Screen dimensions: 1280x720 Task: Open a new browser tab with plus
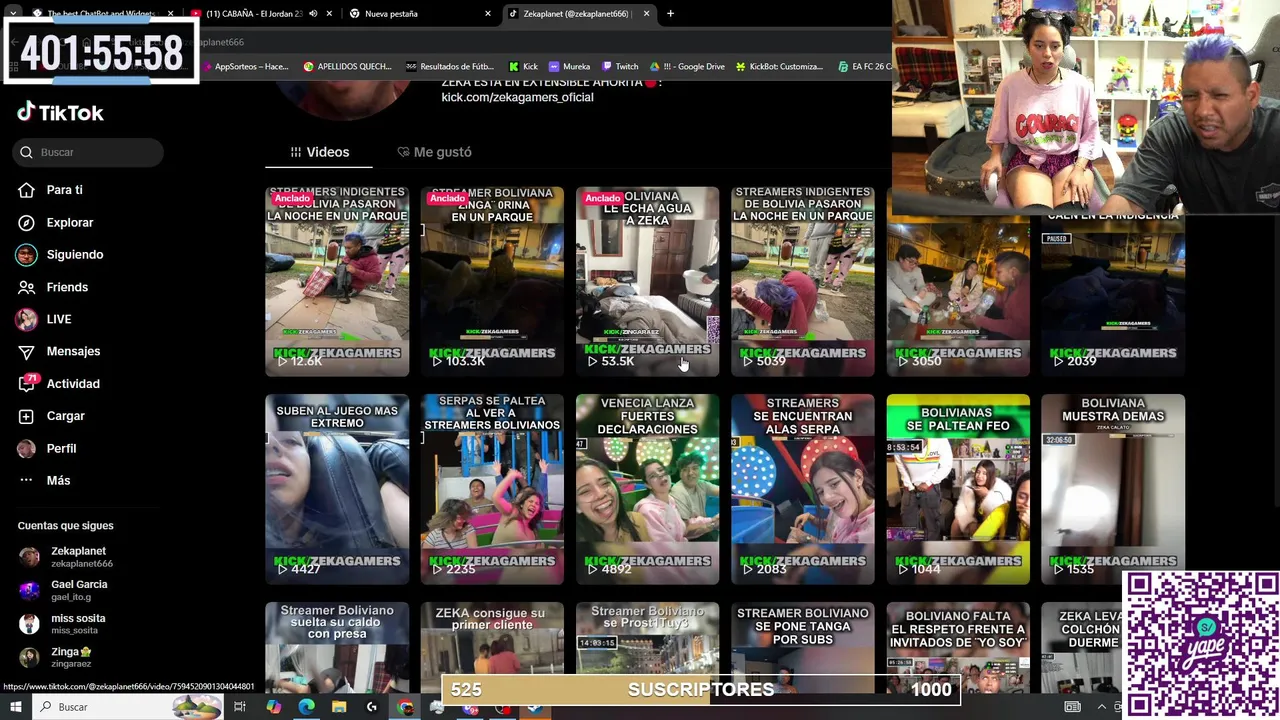pyautogui.click(x=670, y=14)
